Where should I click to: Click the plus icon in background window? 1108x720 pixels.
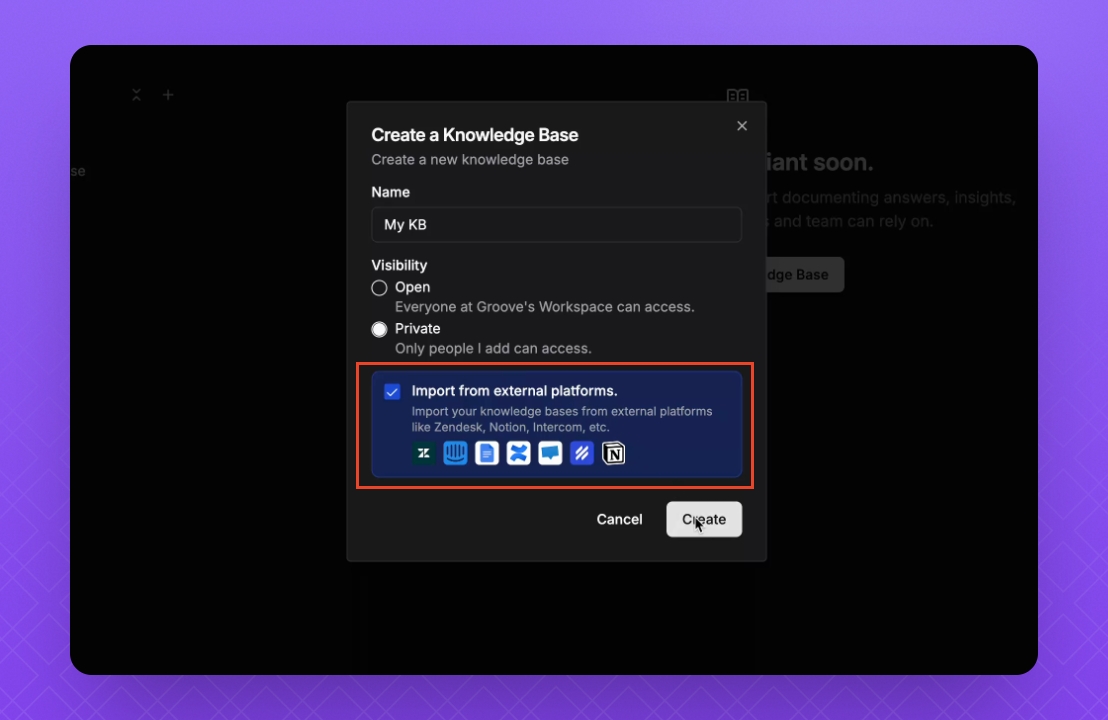(167, 95)
